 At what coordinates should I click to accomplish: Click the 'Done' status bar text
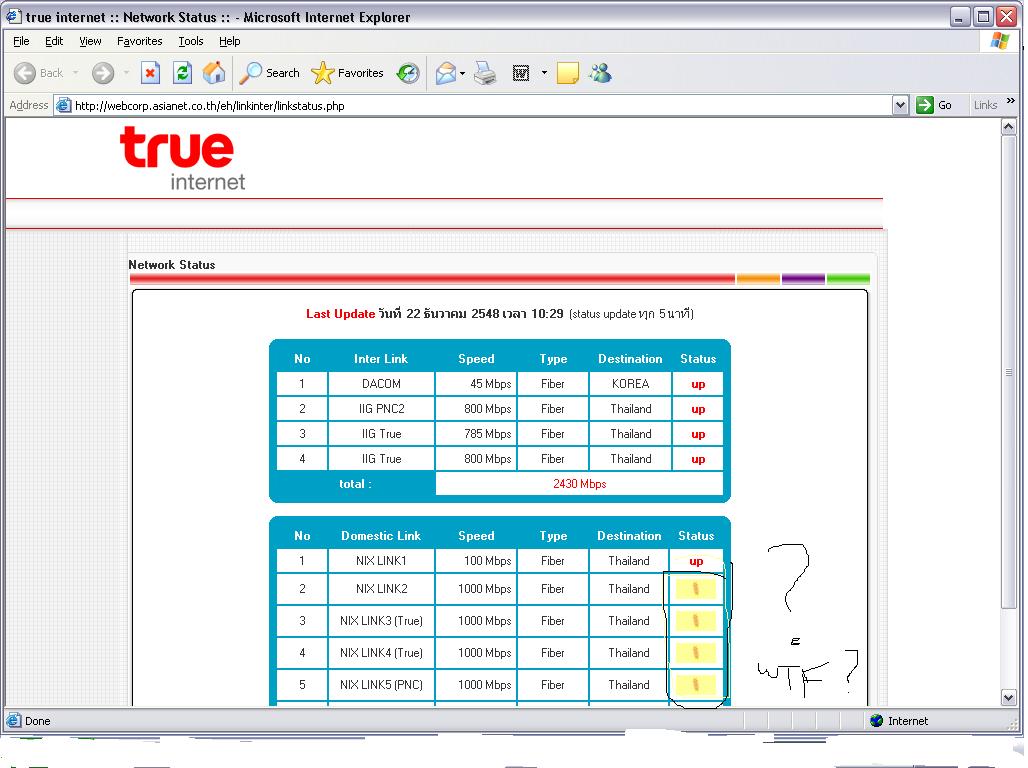37,721
